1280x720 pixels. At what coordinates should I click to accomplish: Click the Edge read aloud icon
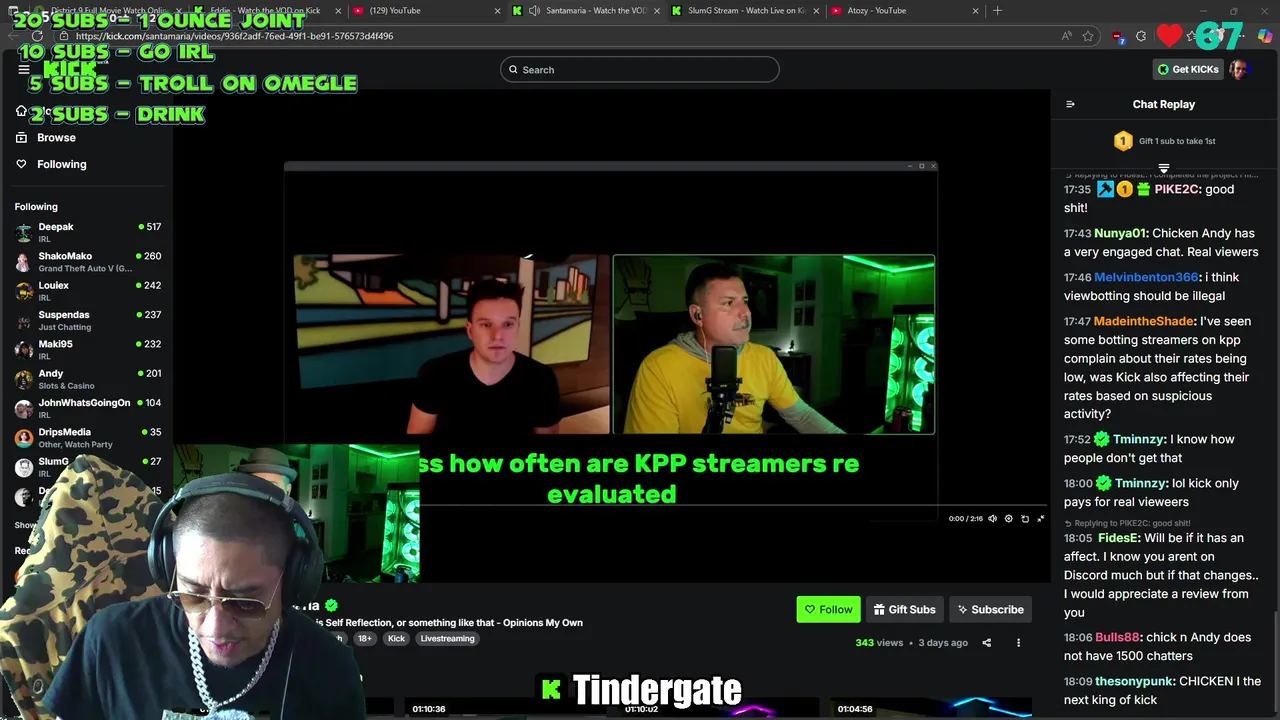point(1067,36)
